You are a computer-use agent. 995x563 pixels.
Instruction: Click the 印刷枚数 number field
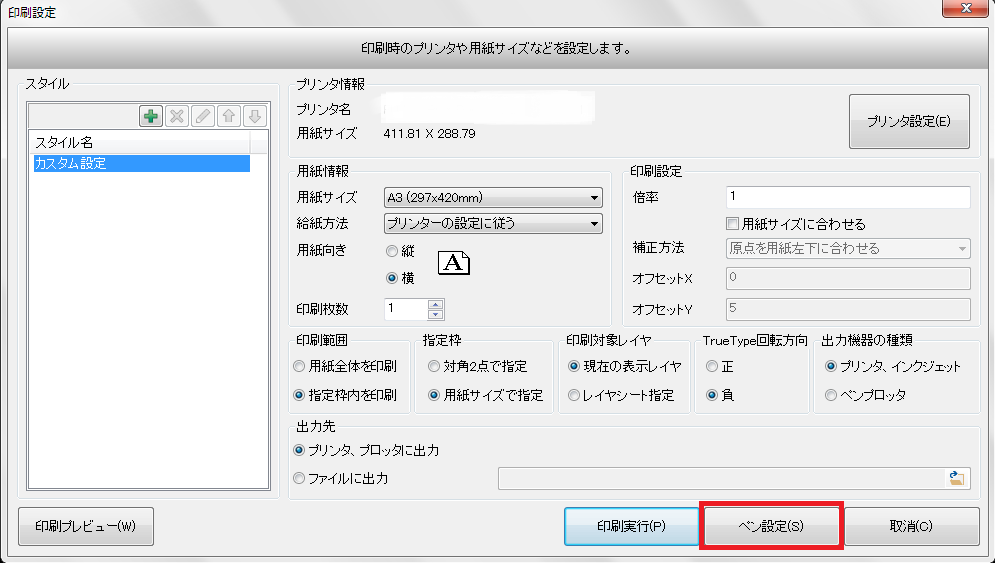406,309
